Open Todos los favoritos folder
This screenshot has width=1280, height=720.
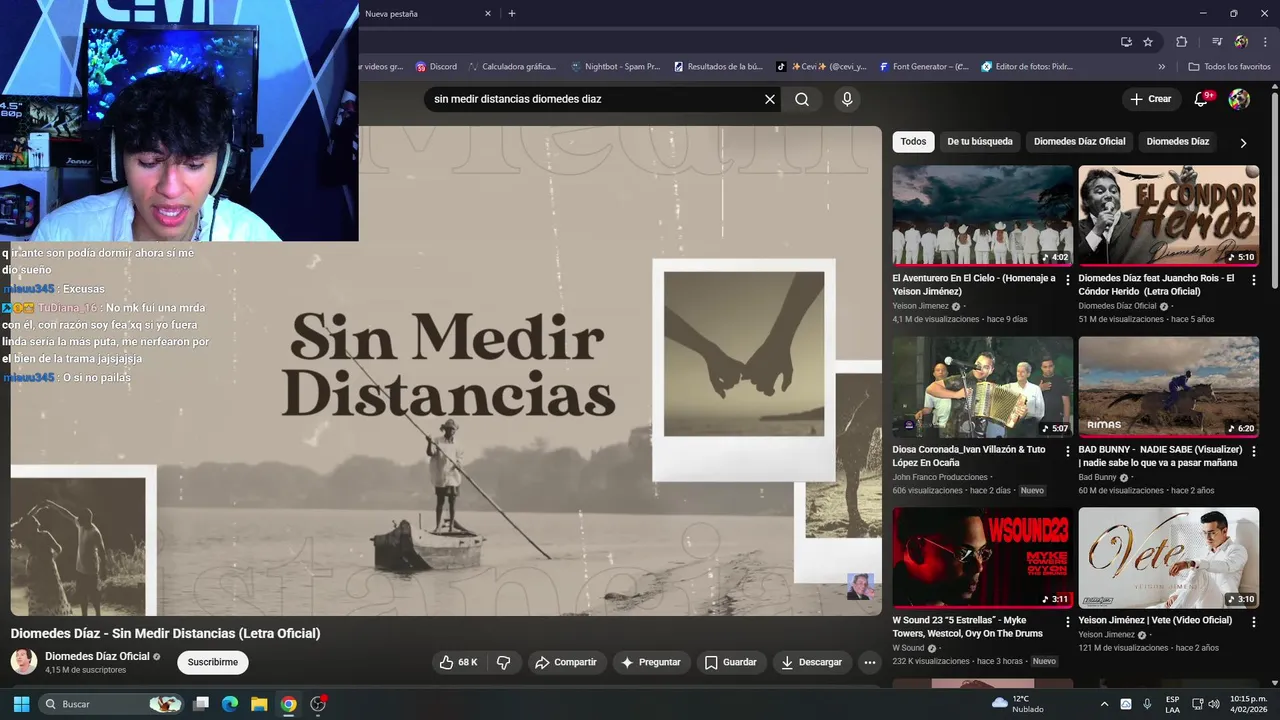(x=1229, y=67)
